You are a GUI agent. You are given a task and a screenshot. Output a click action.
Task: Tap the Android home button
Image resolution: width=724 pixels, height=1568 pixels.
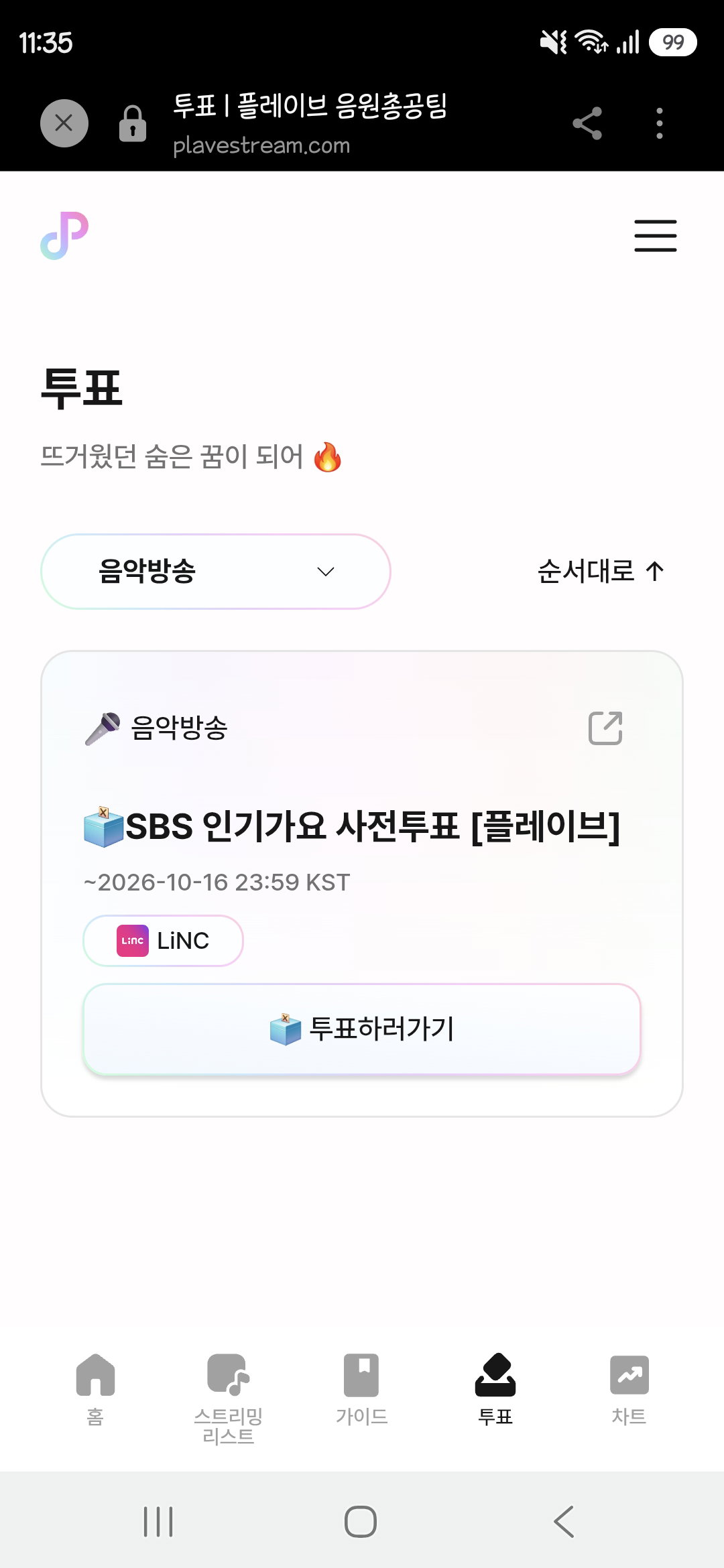pyautogui.click(x=361, y=1521)
